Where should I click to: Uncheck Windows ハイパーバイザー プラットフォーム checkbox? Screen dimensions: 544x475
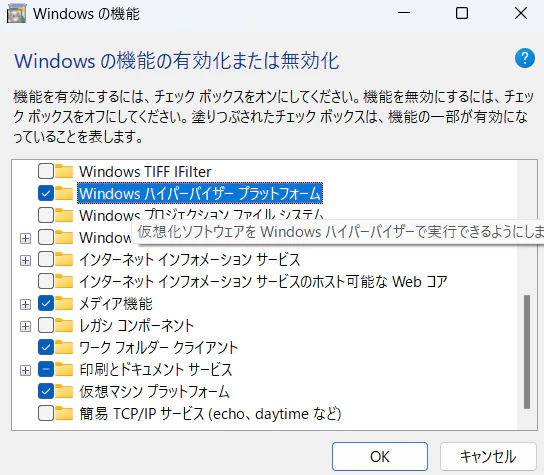(46, 193)
